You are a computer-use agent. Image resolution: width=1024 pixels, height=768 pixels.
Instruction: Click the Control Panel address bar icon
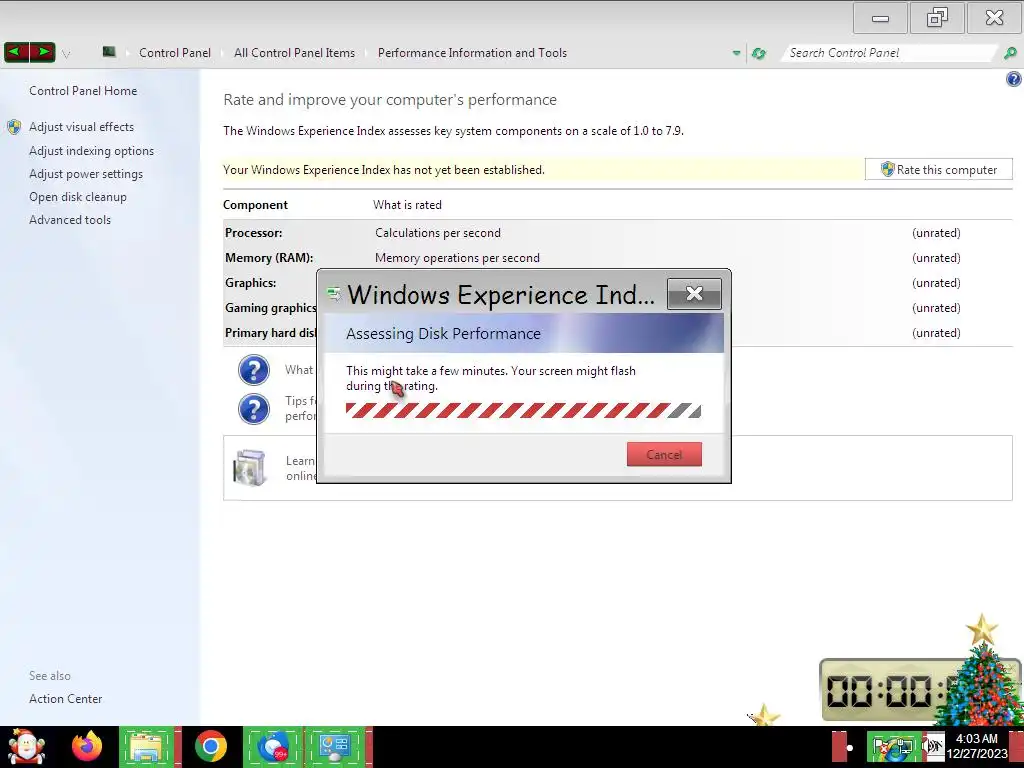point(109,52)
